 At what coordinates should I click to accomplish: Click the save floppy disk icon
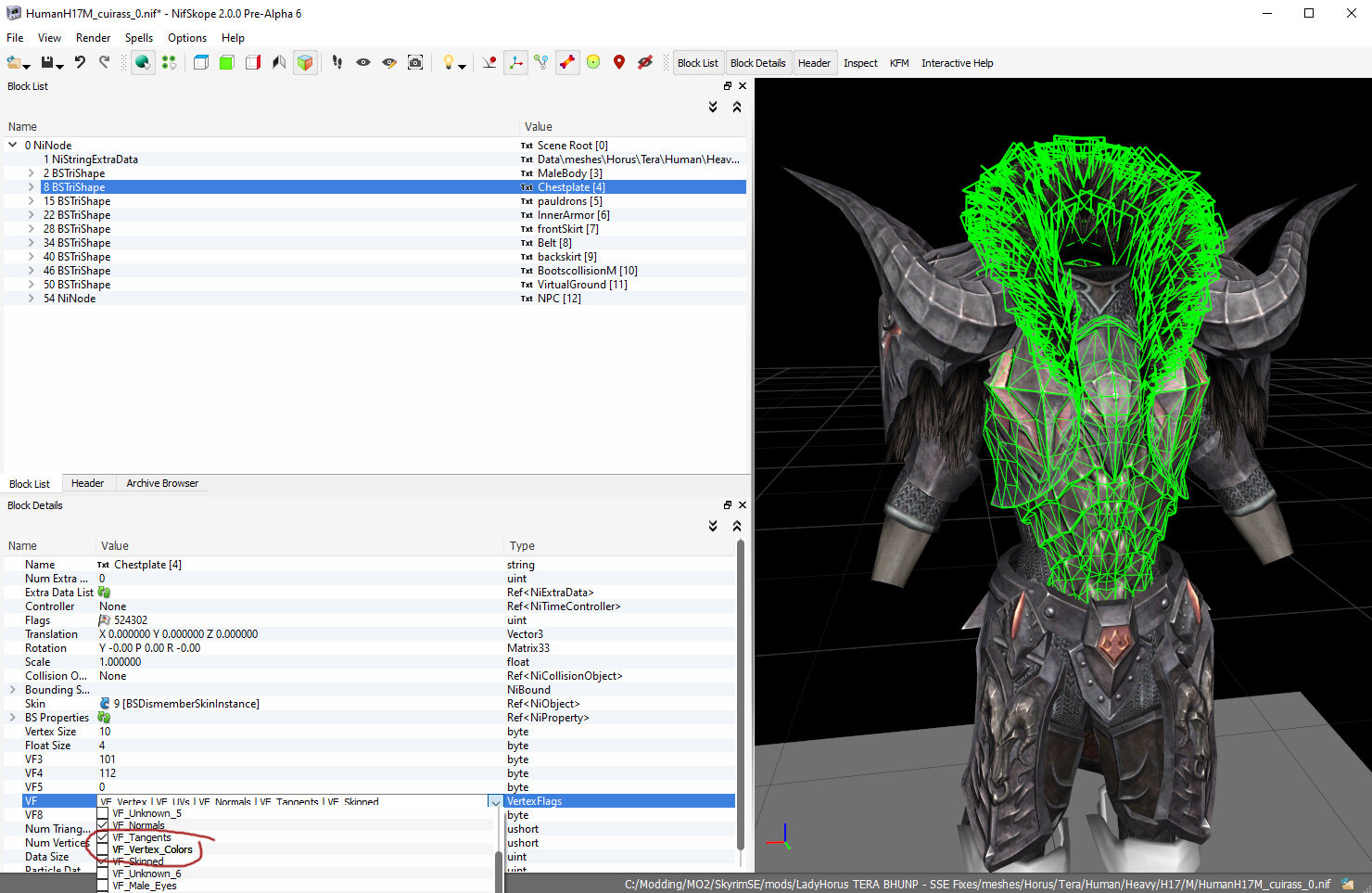click(48, 62)
